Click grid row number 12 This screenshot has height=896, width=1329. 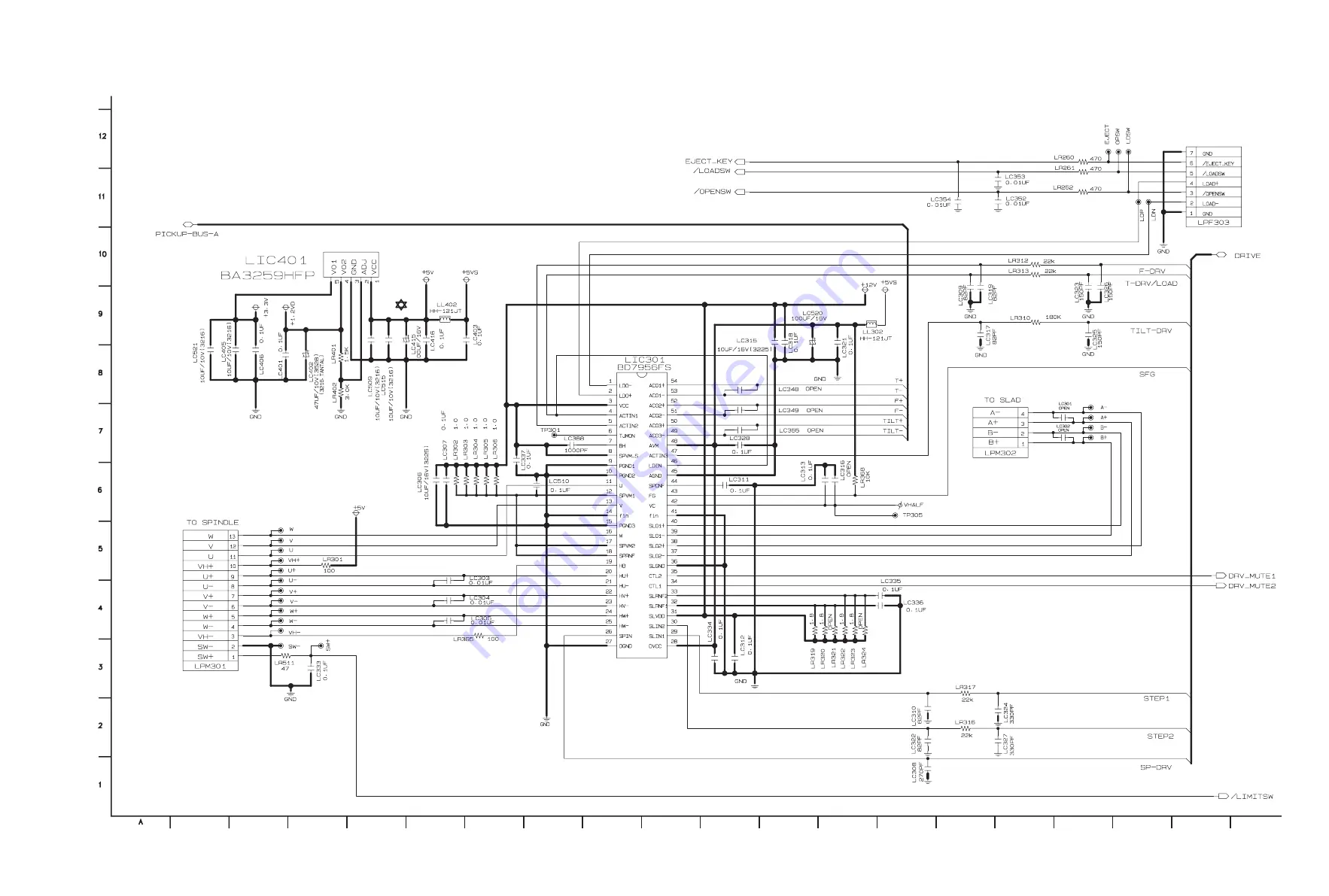pyautogui.click(x=102, y=137)
